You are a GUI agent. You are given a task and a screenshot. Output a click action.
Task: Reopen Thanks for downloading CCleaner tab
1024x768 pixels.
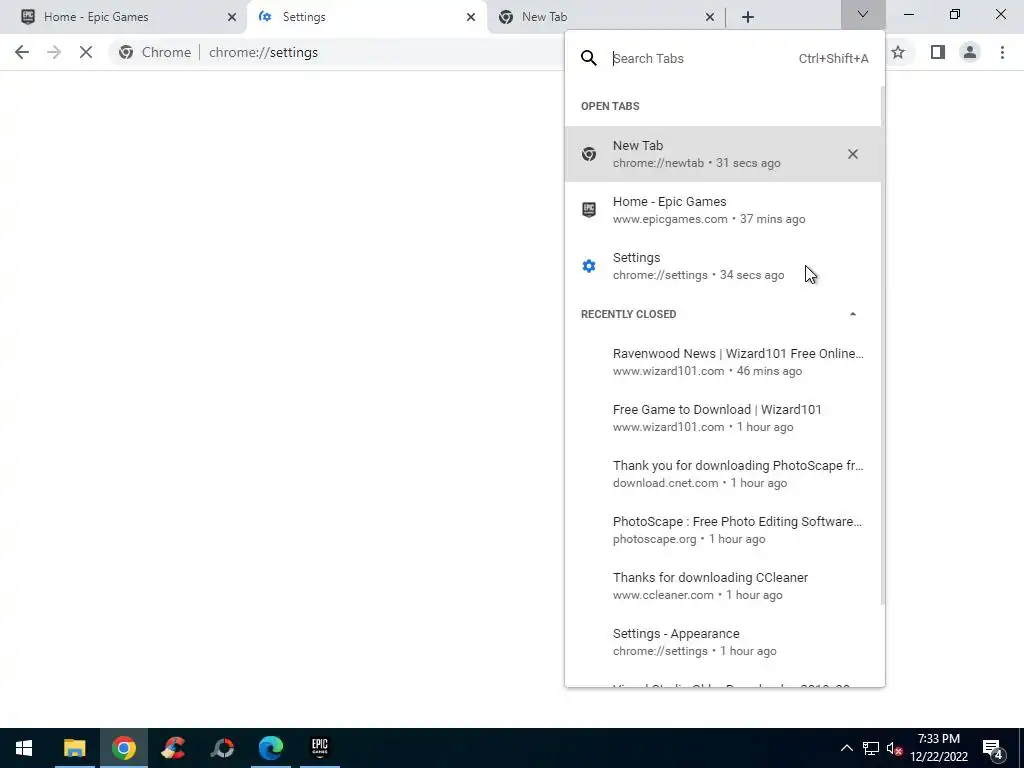(x=723, y=586)
